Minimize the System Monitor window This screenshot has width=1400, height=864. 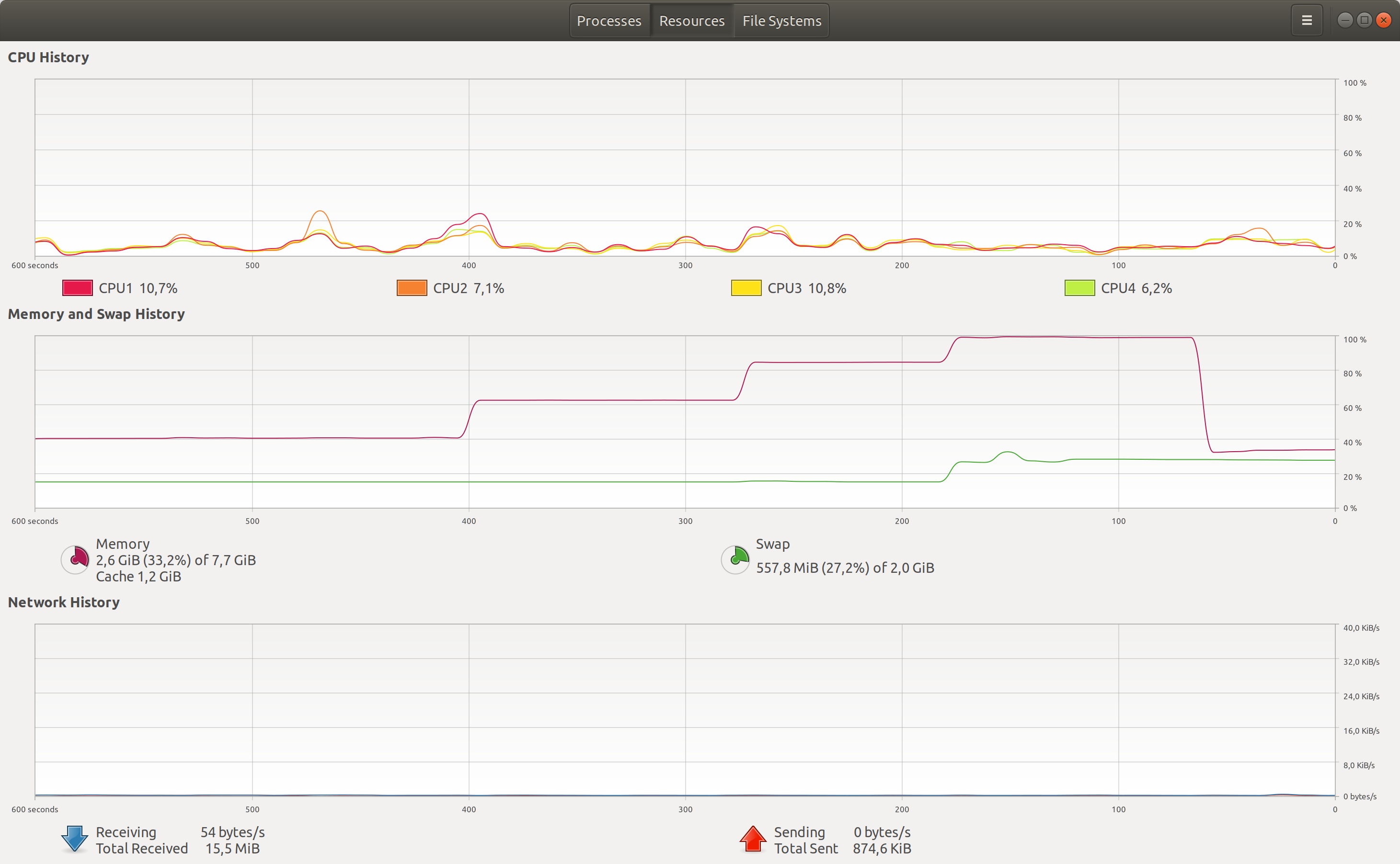(x=1345, y=21)
